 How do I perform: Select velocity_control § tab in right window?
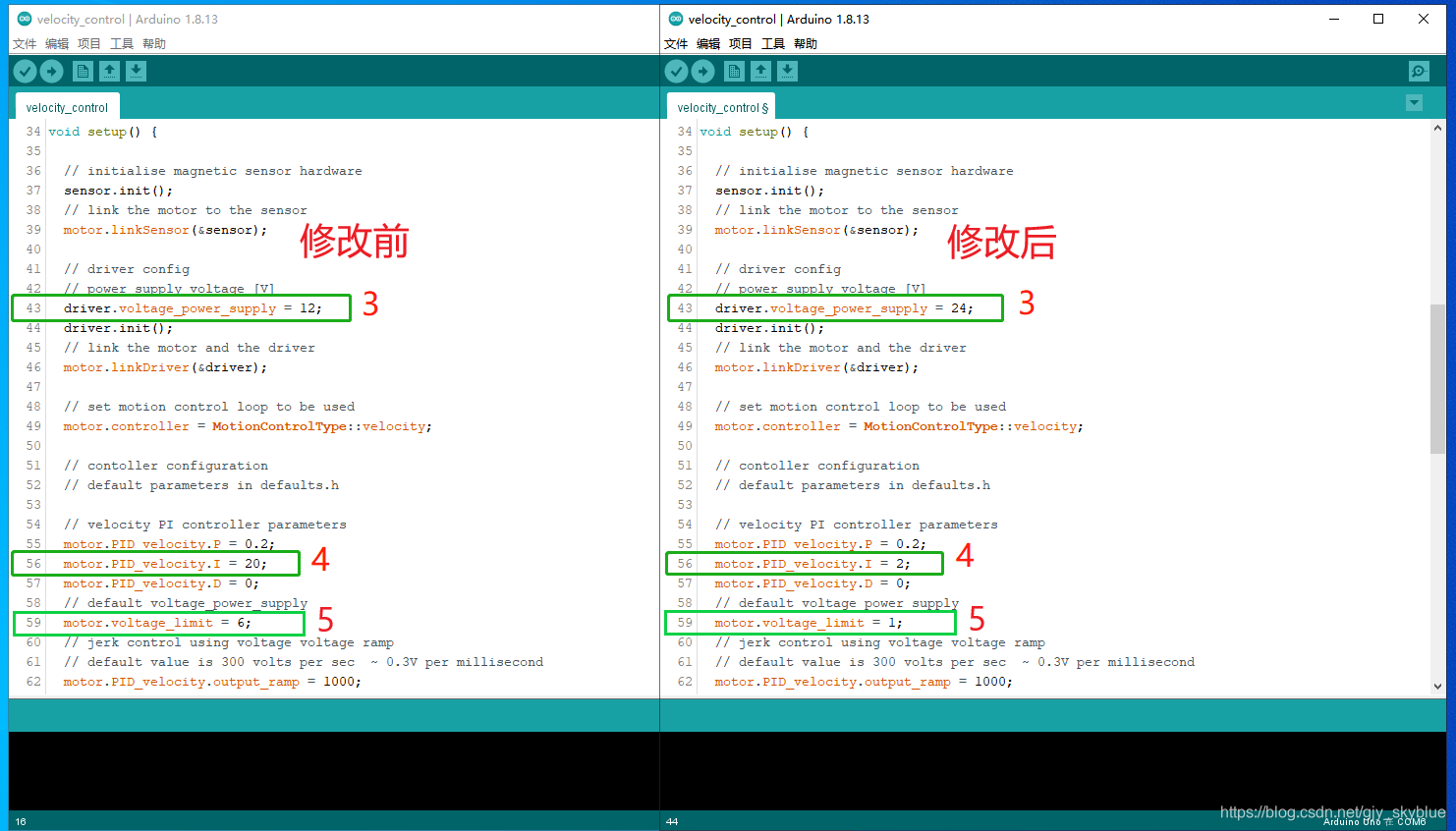pos(722,107)
